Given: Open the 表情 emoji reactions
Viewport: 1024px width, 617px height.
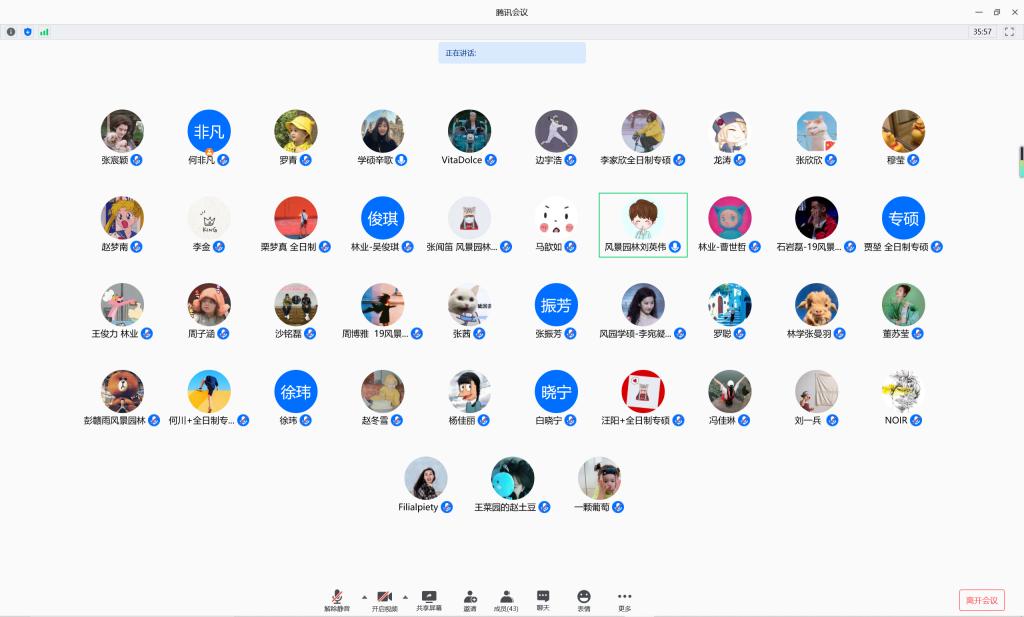Looking at the screenshot, I should tap(584, 599).
